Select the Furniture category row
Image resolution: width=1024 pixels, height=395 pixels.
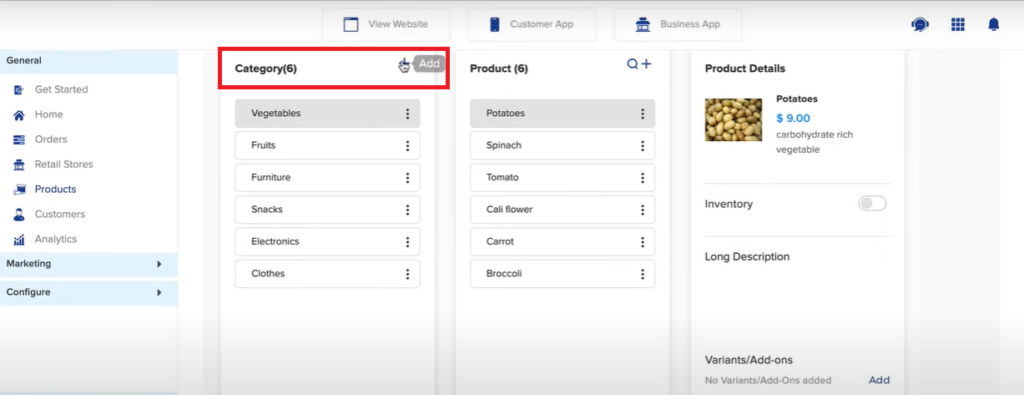(x=327, y=178)
